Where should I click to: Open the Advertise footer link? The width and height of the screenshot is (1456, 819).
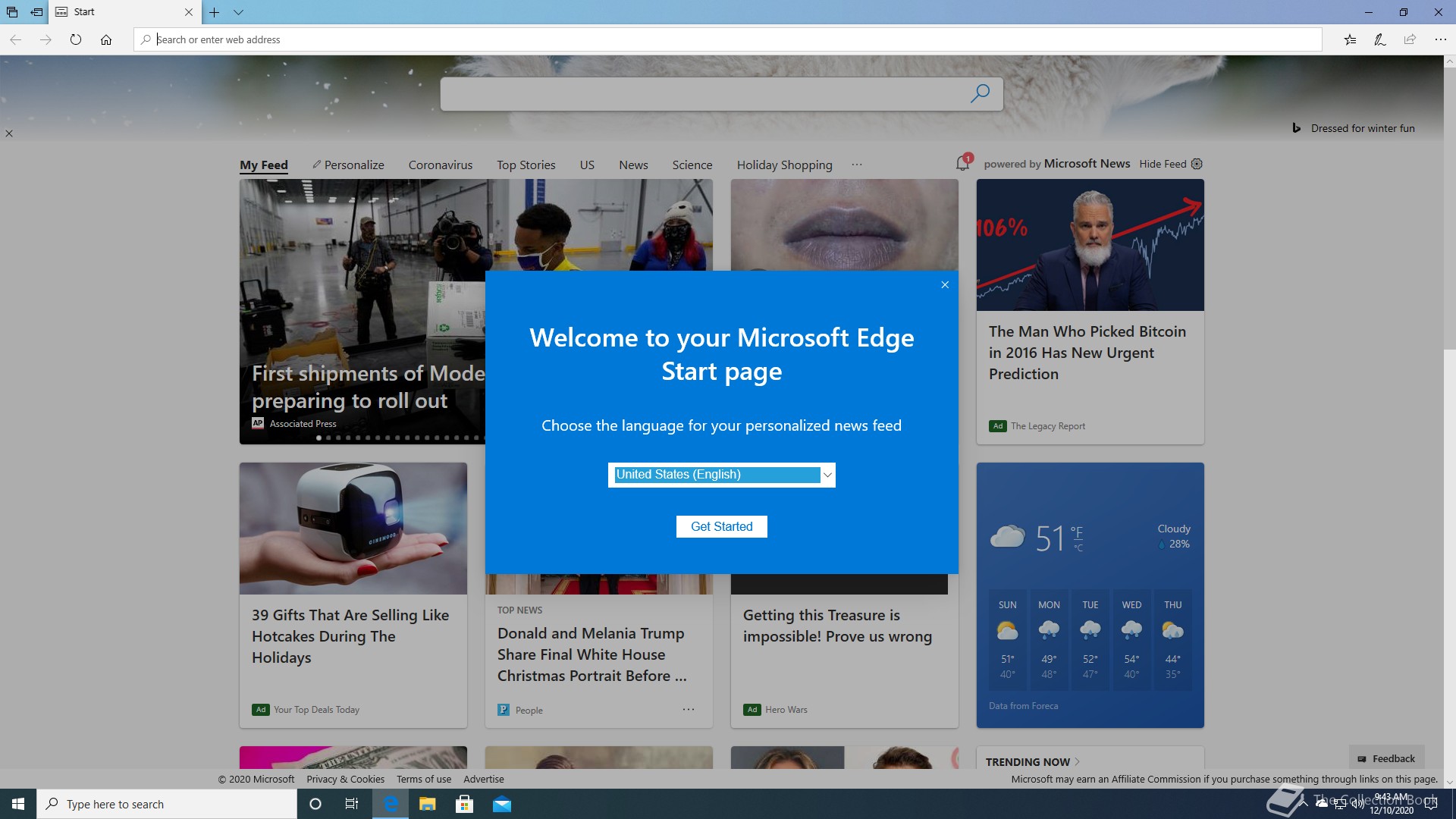484,779
